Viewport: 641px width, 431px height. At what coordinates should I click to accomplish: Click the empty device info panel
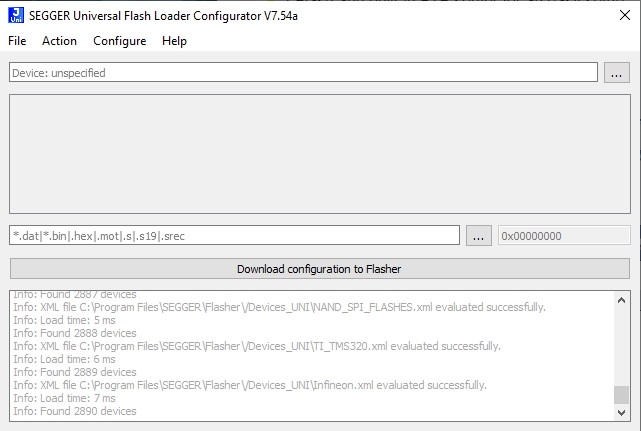[x=320, y=154]
